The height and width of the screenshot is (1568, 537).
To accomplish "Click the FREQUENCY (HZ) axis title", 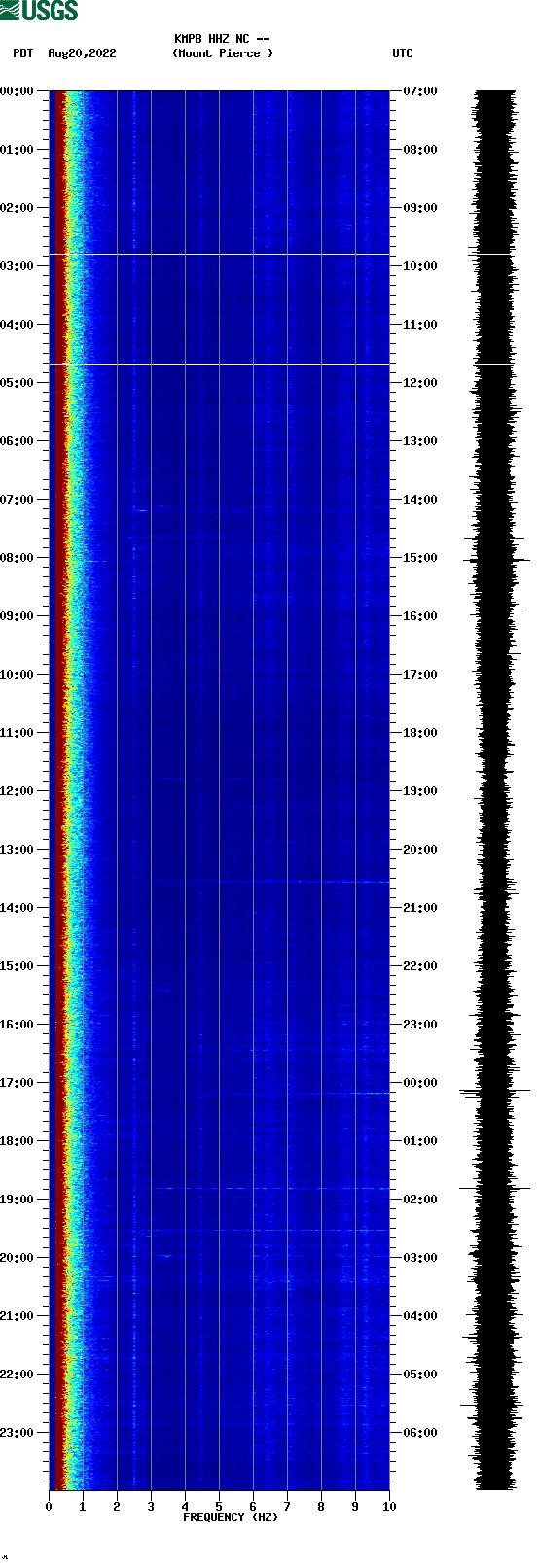I will point(231,1517).
